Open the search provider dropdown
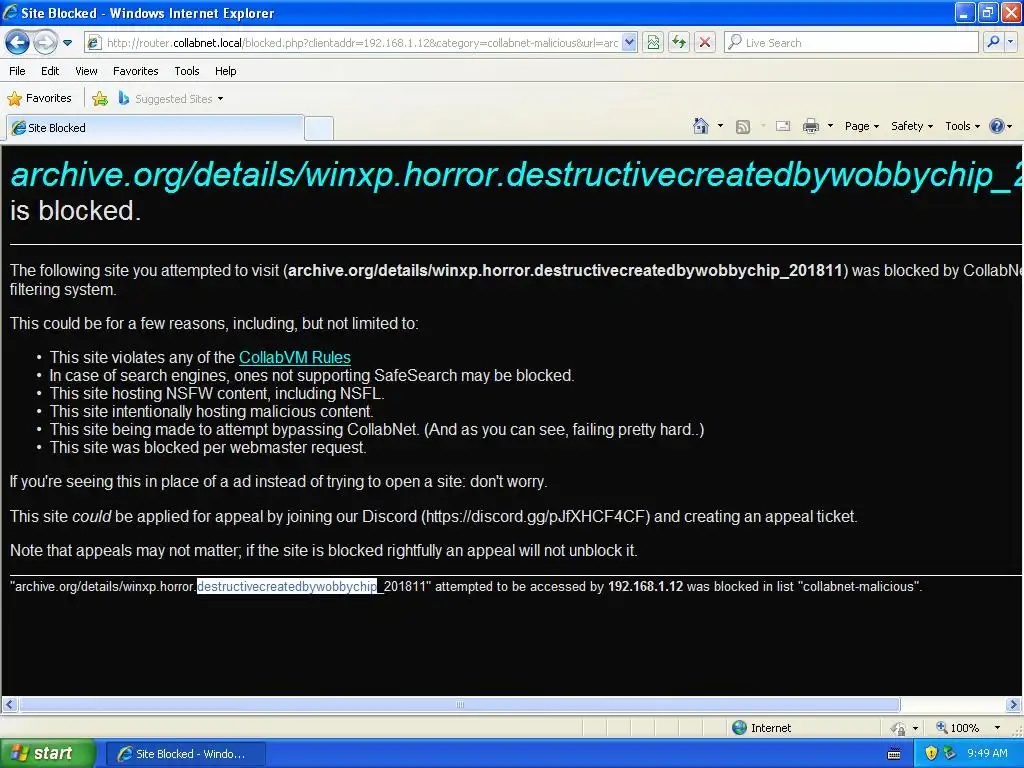1024x768 pixels. (1010, 43)
